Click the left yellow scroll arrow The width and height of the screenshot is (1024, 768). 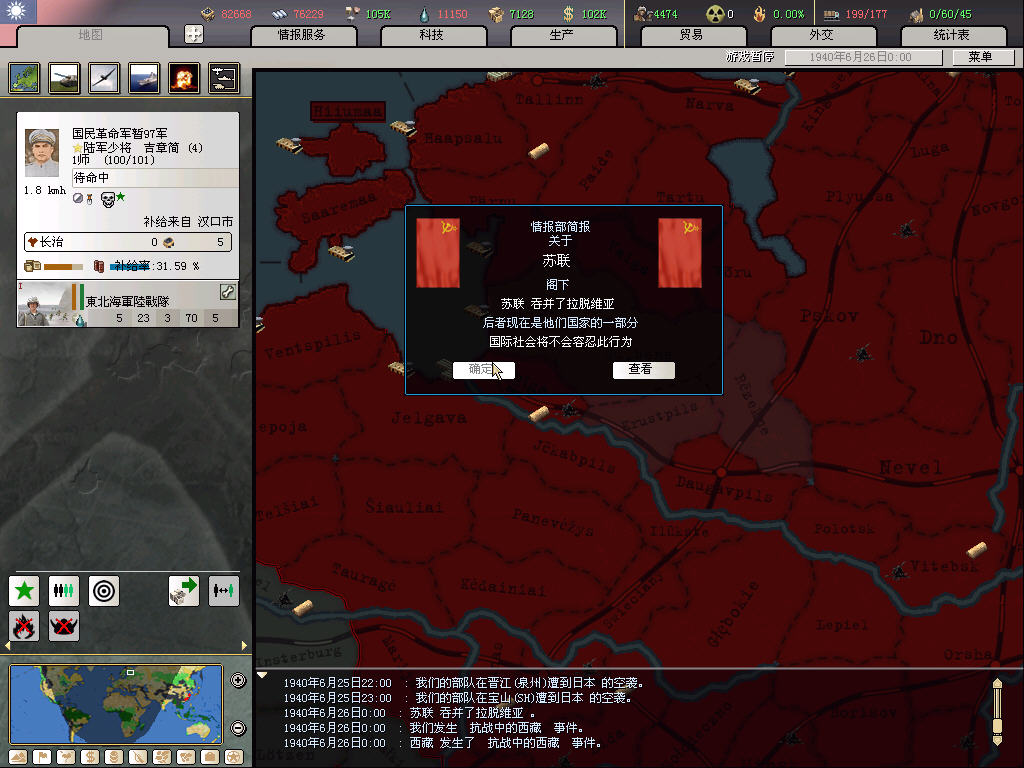pos(7,646)
